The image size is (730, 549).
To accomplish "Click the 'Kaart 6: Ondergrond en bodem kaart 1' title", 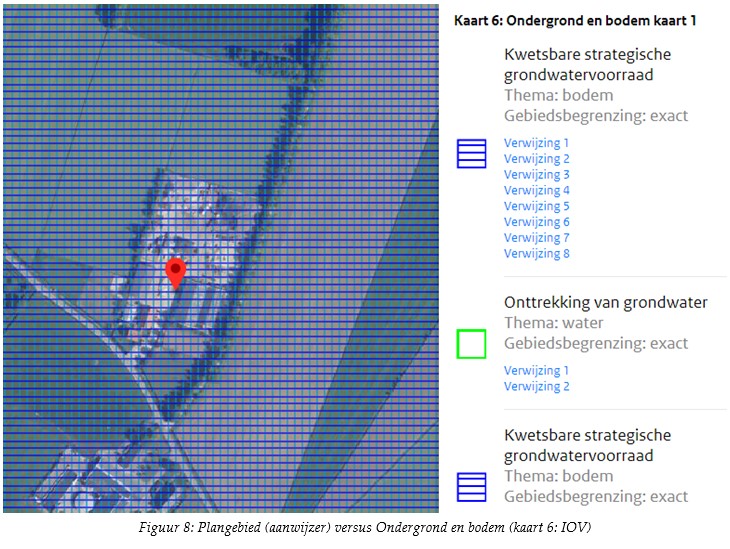I will point(575,21).
